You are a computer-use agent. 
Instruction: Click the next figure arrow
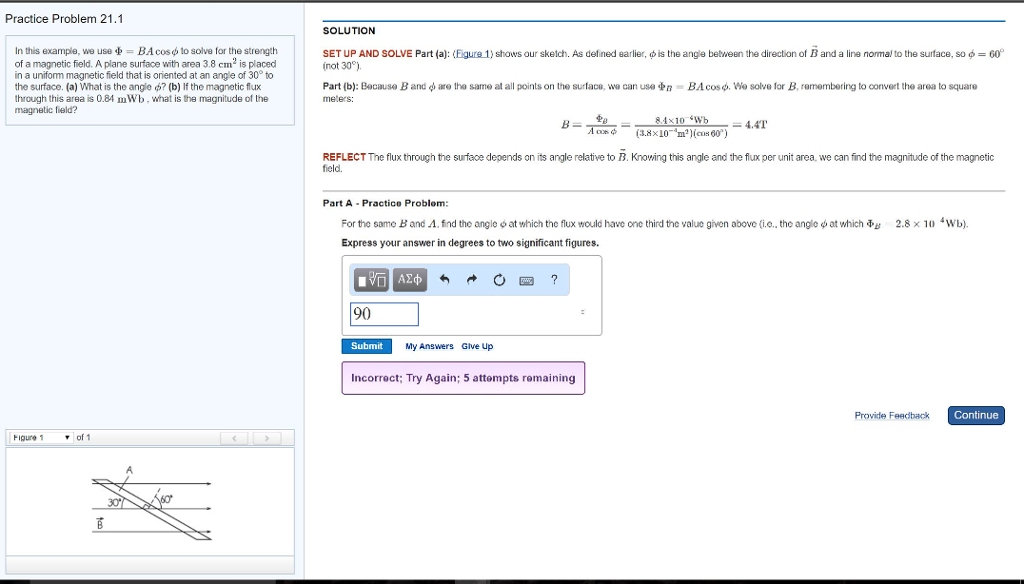[x=266, y=437]
